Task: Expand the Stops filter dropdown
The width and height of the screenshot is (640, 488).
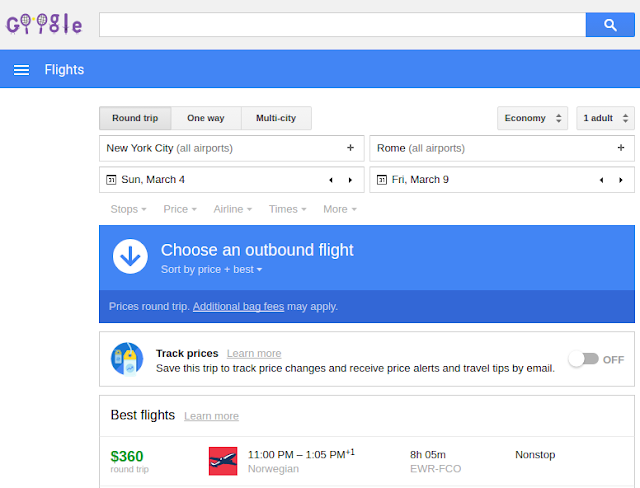Action: click(x=128, y=209)
